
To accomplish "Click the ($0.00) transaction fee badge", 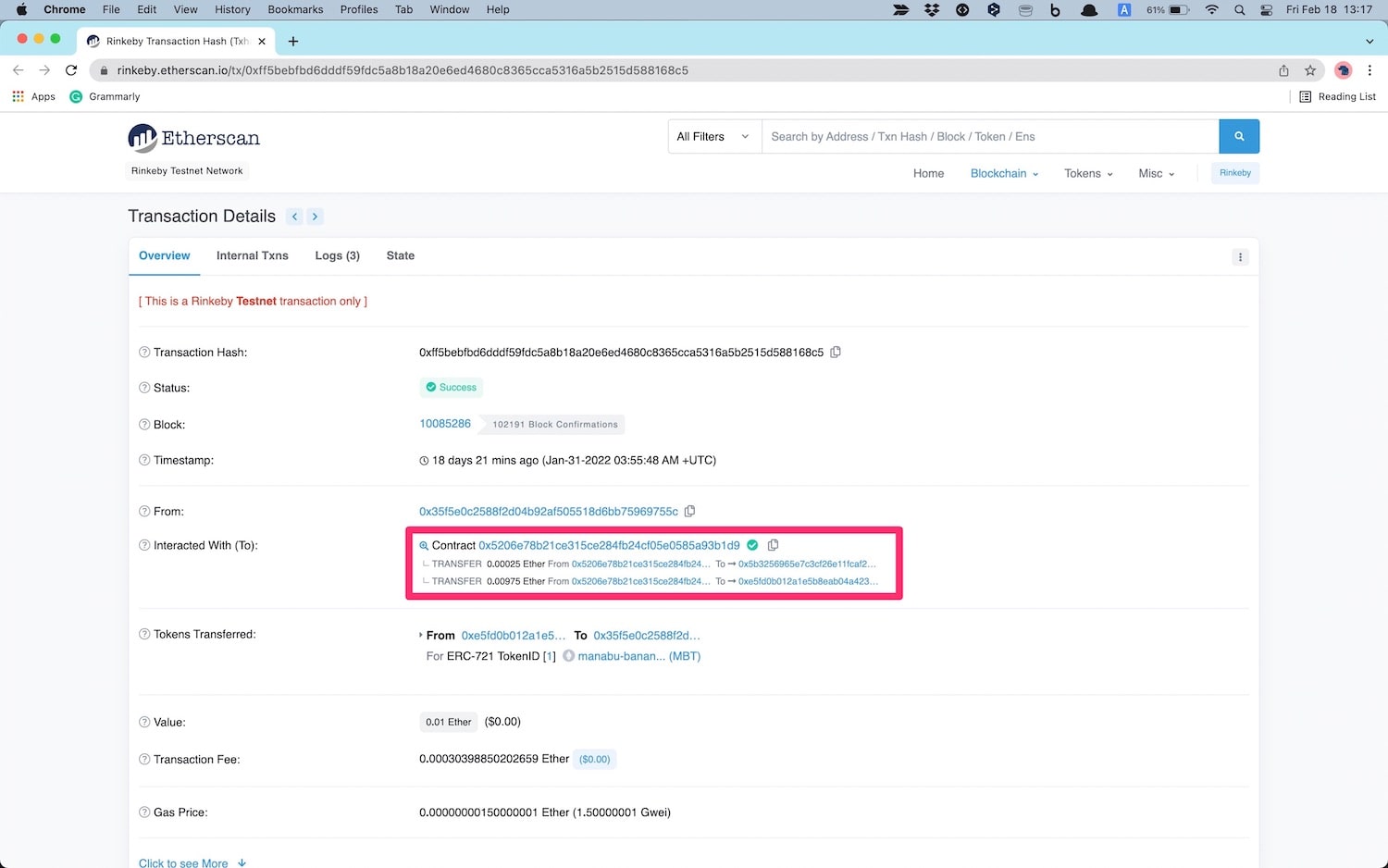I will click(x=595, y=760).
